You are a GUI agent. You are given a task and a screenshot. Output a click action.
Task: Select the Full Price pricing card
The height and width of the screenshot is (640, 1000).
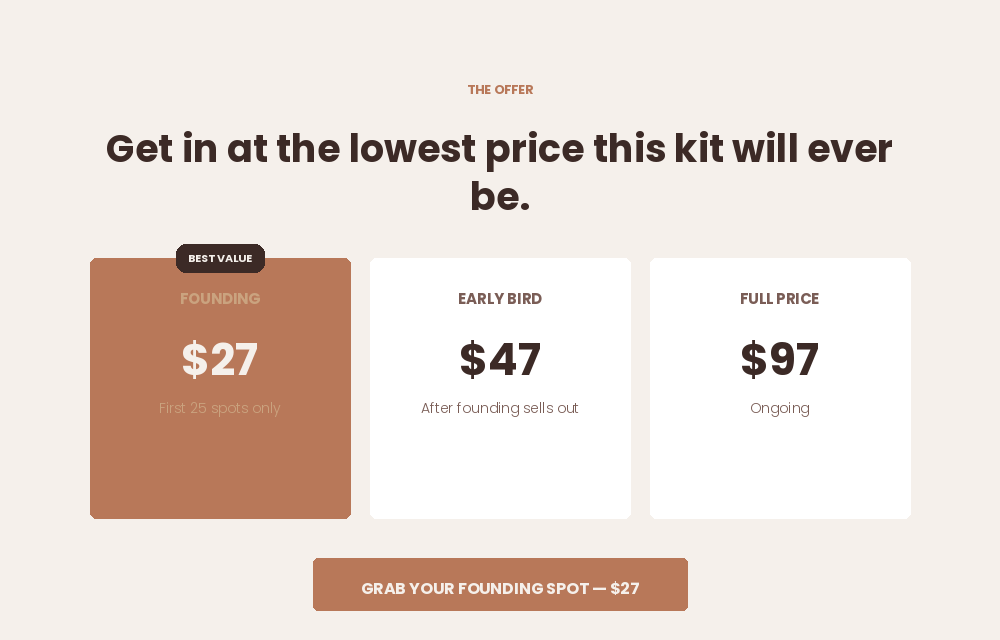pyautogui.click(x=780, y=388)
